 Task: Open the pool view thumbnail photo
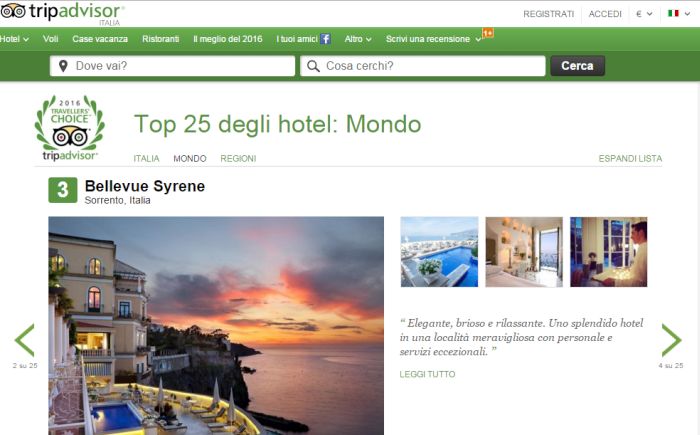coord(439,252)
